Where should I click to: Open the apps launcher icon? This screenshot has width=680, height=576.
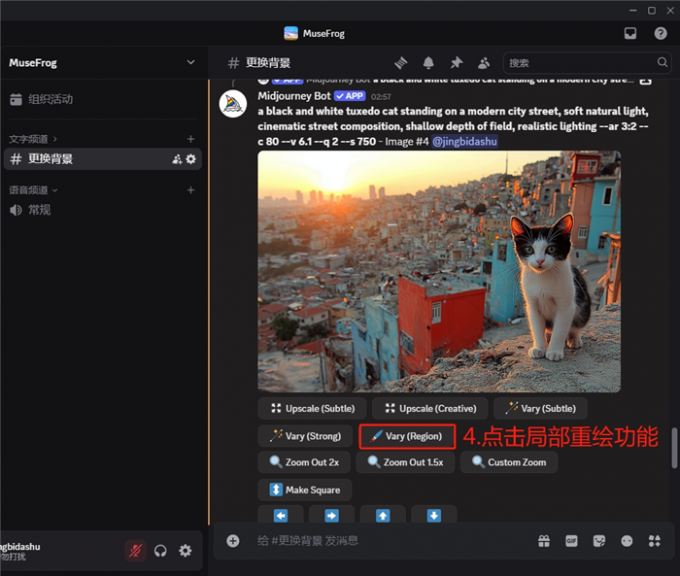(x=654, y=541)
